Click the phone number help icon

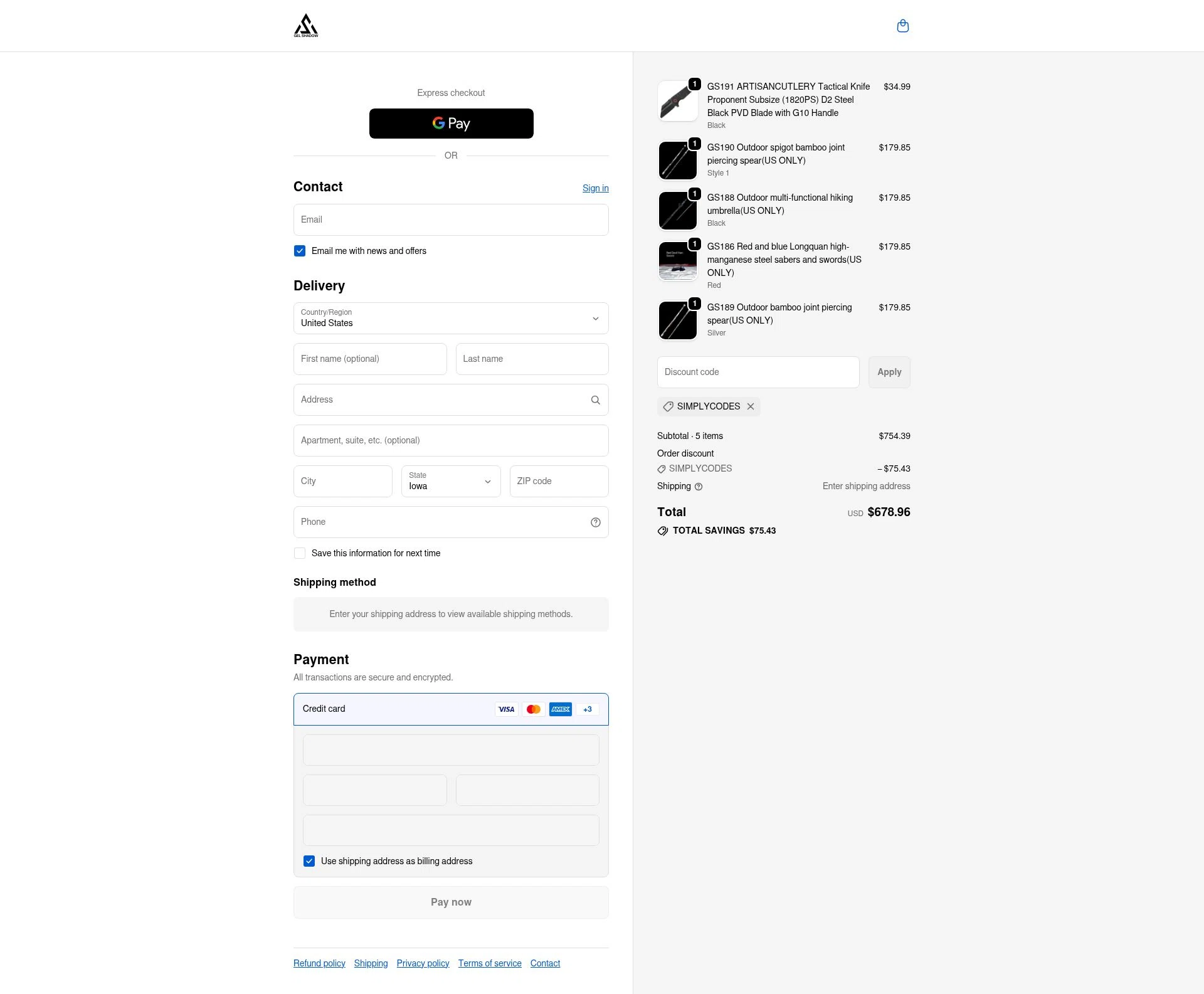pyautogui.click(x=594, y=522)
